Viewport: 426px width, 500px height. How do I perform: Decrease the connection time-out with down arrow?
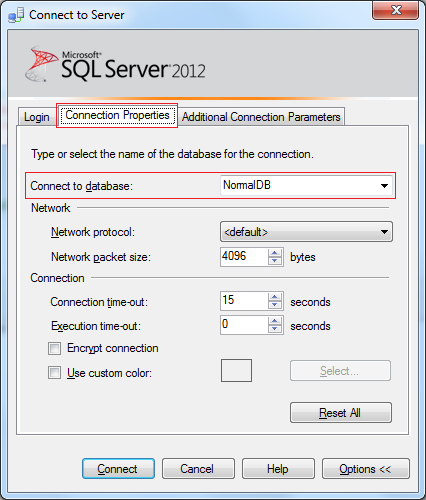click(275, 305)
